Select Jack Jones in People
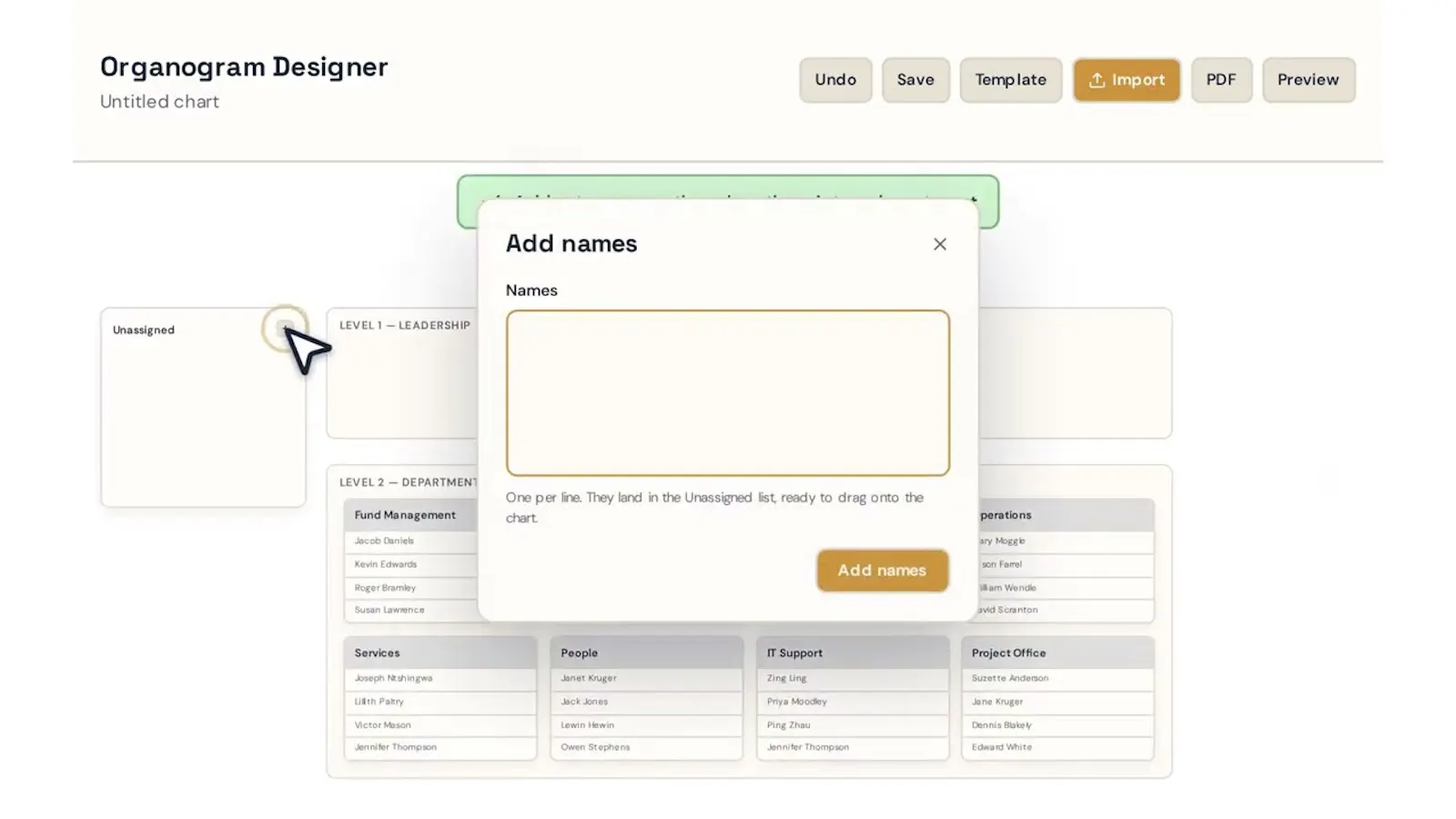Viewport: 1456px width, 819px height. pyautogui.click(x=646, y=703)
